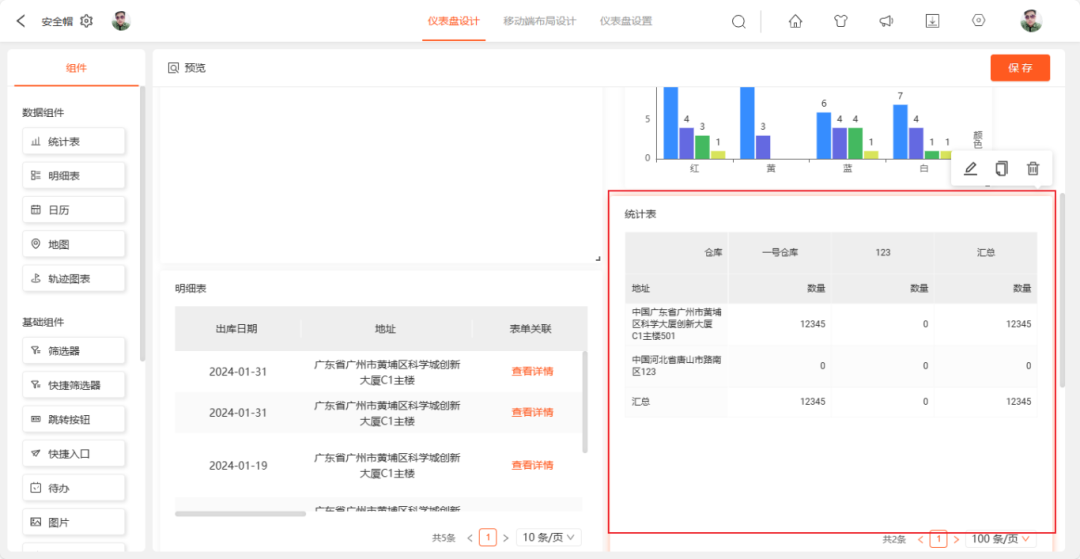The width and height of the screenshot is (1080, 559).
Task: Select the 组件 panel tab
Action: [76, 67]
